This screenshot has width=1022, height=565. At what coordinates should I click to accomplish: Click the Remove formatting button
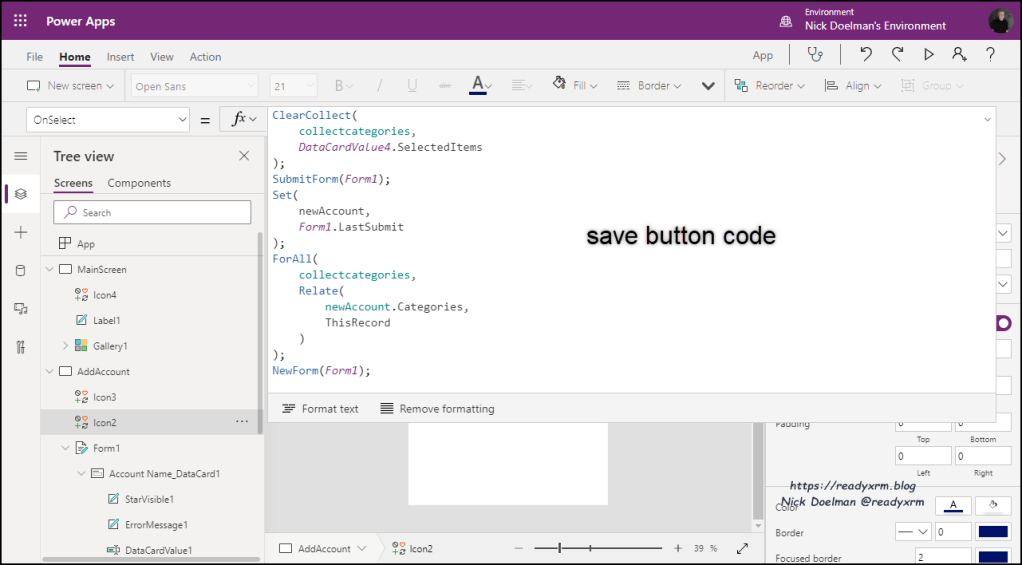pos(437,409)
